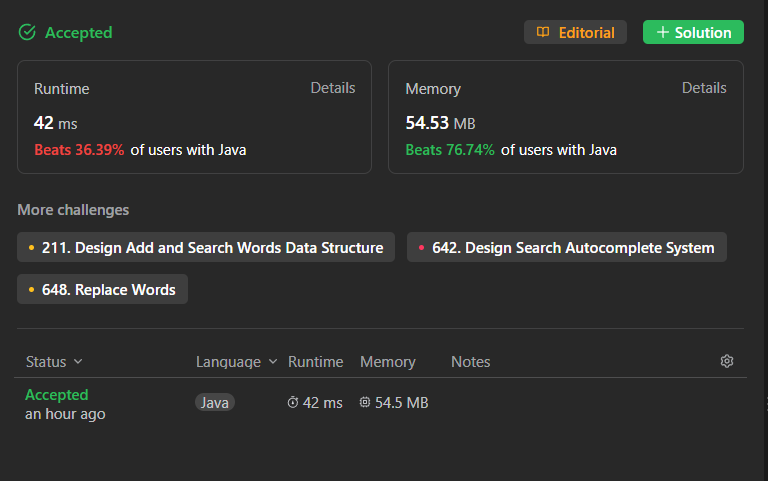Open 648. Replace Words challenge
Viewport: 768px width, 481px height.
point(108,290)
